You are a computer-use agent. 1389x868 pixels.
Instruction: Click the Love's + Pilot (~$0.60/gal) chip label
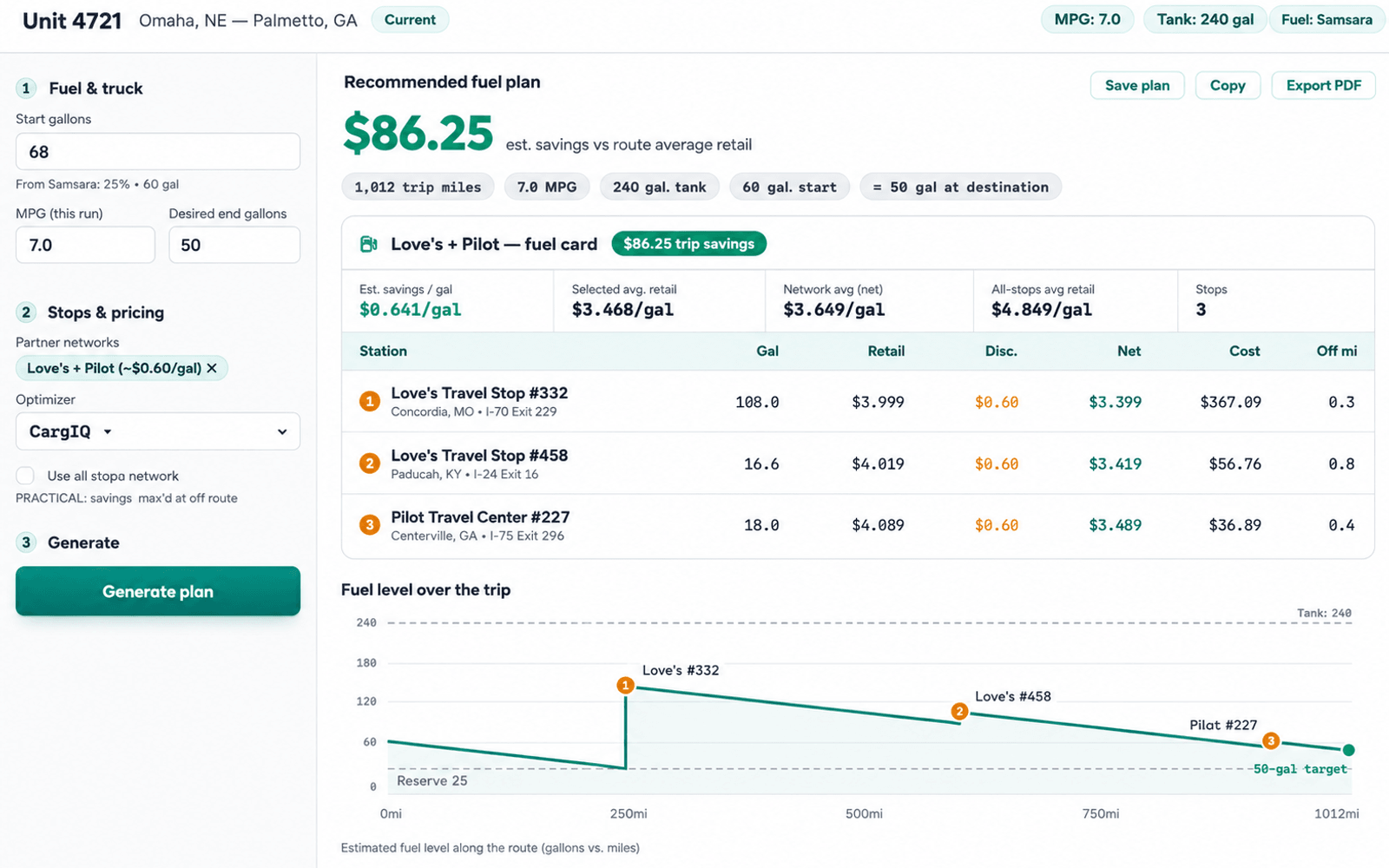tap(114, 368)
